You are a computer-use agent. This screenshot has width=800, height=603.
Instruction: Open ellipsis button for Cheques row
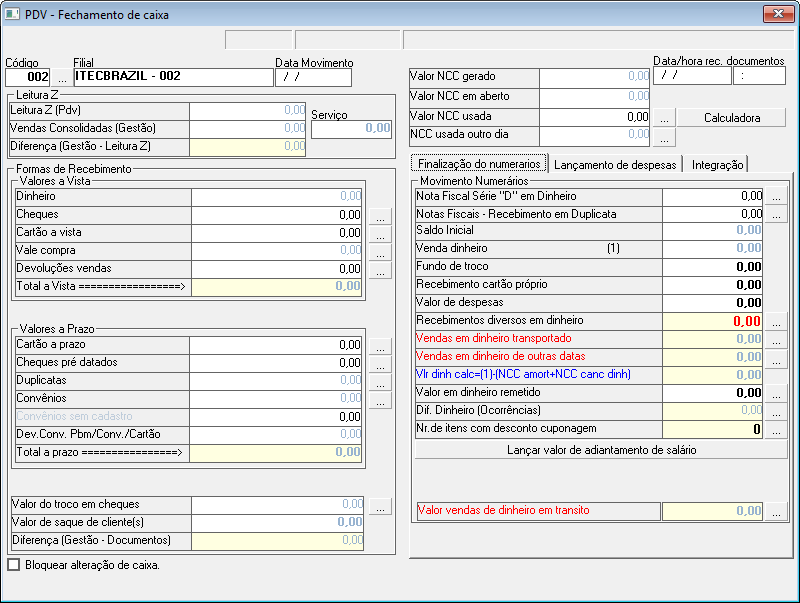pos(380,216)
